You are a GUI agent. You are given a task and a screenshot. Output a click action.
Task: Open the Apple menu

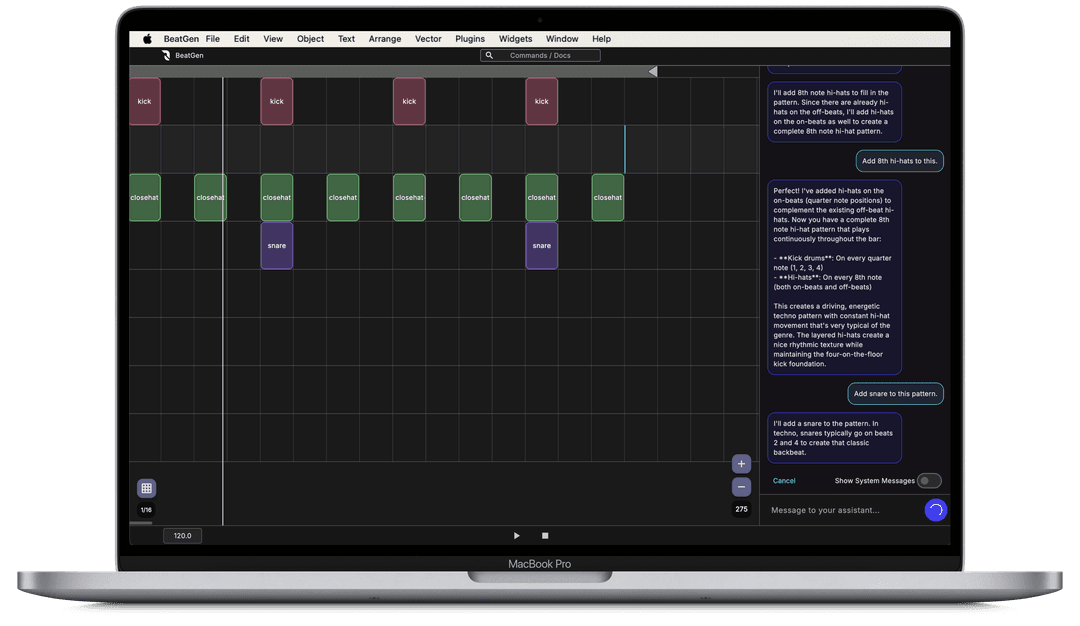click(147, 39)
